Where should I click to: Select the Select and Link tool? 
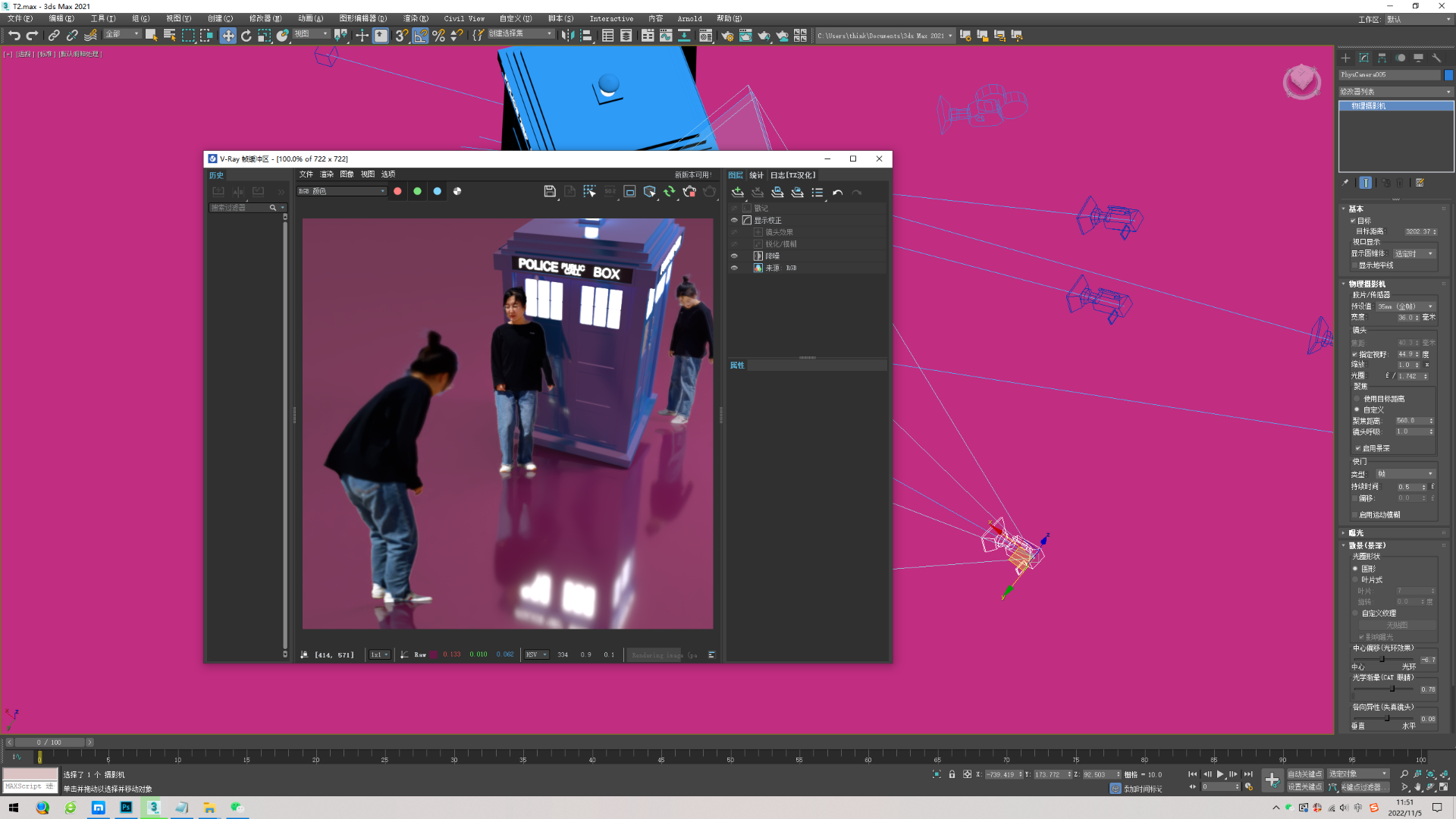point(54,35)
